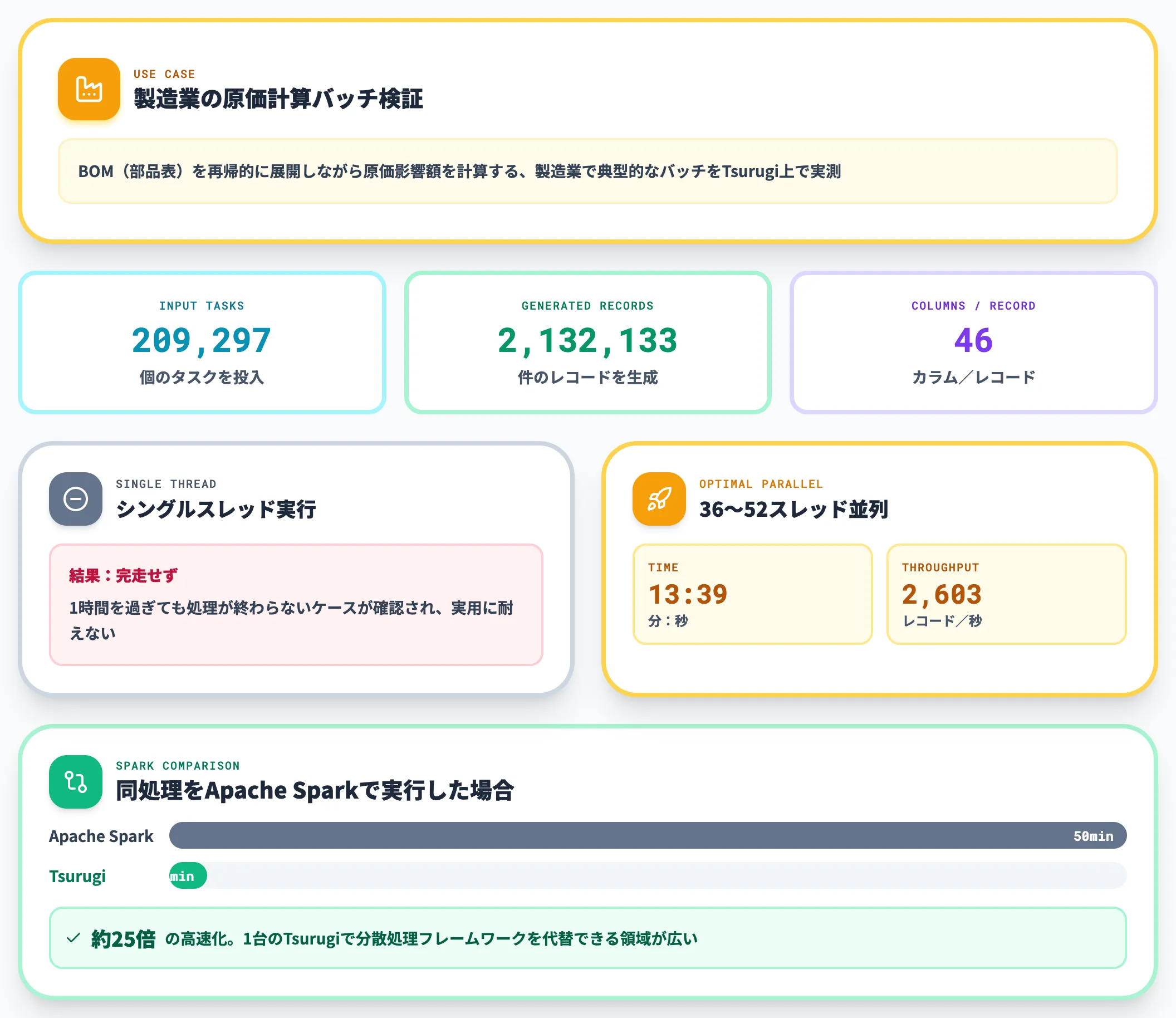
Task: Click the sentence の高速化。1台のTsurugiで
Action: pos(431,938)
